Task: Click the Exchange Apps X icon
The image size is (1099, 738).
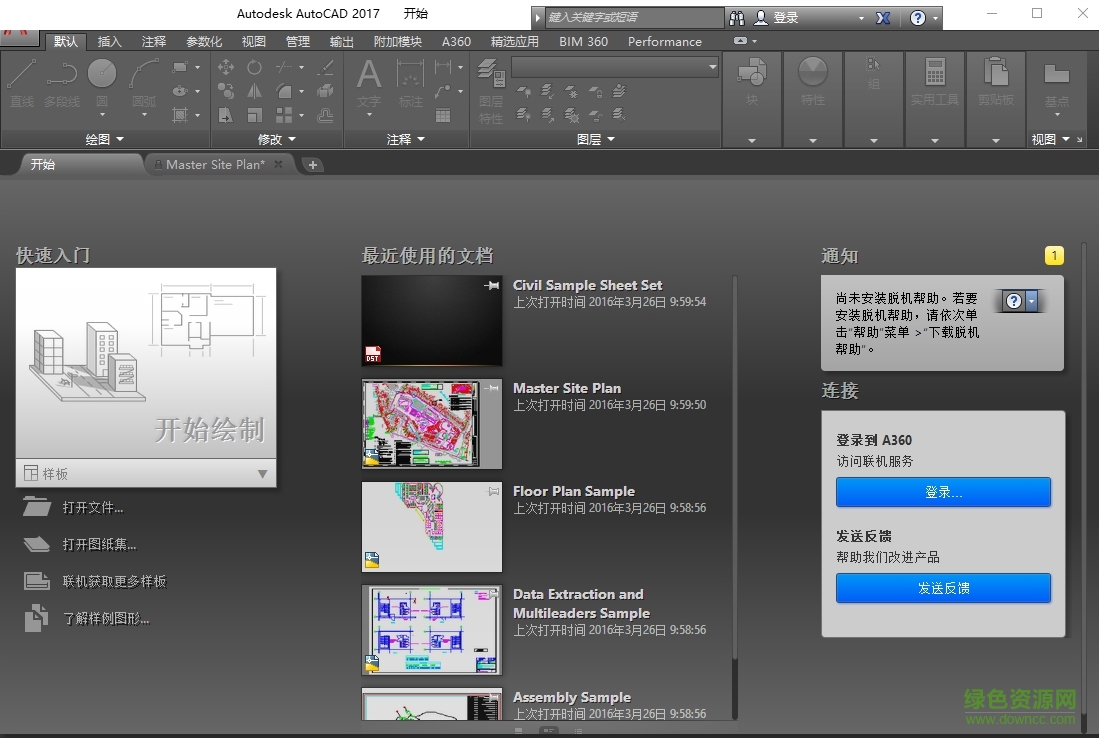Action: coord(883,18)
